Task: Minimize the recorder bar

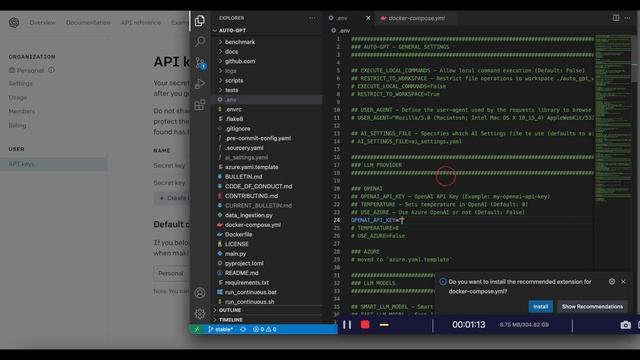Action: coord(384,325)
